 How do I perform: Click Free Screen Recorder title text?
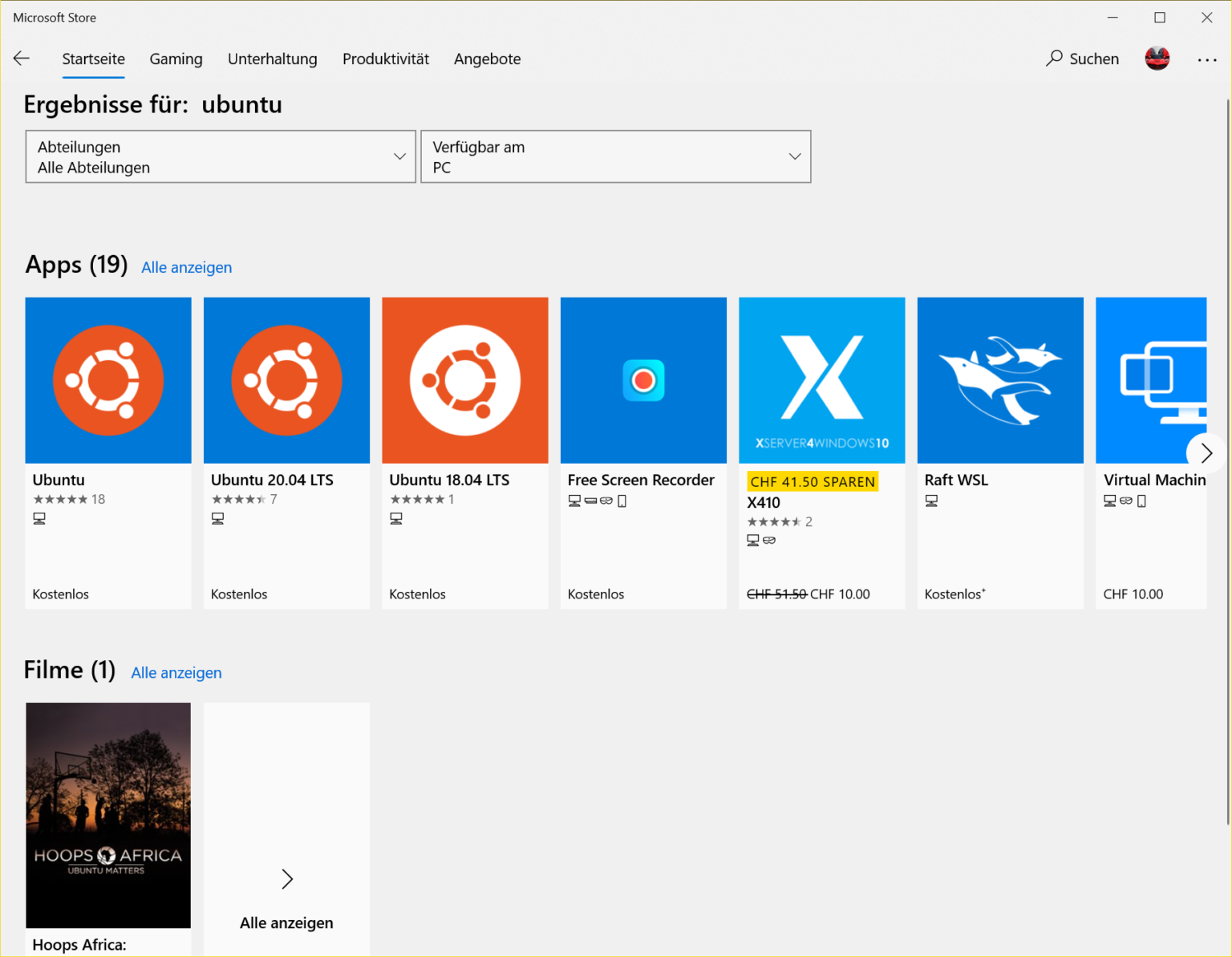coord(641,480)
